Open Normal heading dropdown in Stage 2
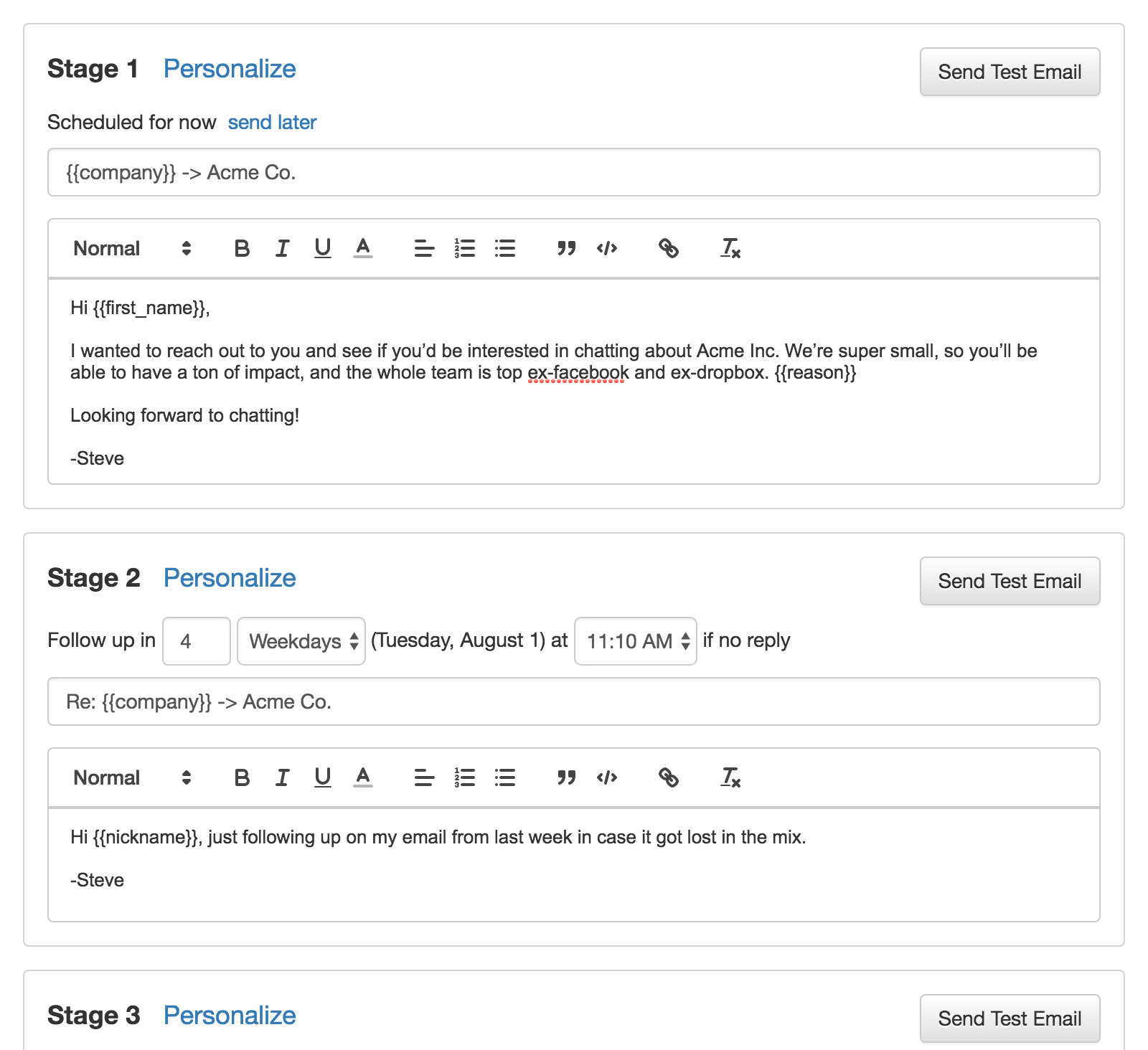 click(133, 777)
